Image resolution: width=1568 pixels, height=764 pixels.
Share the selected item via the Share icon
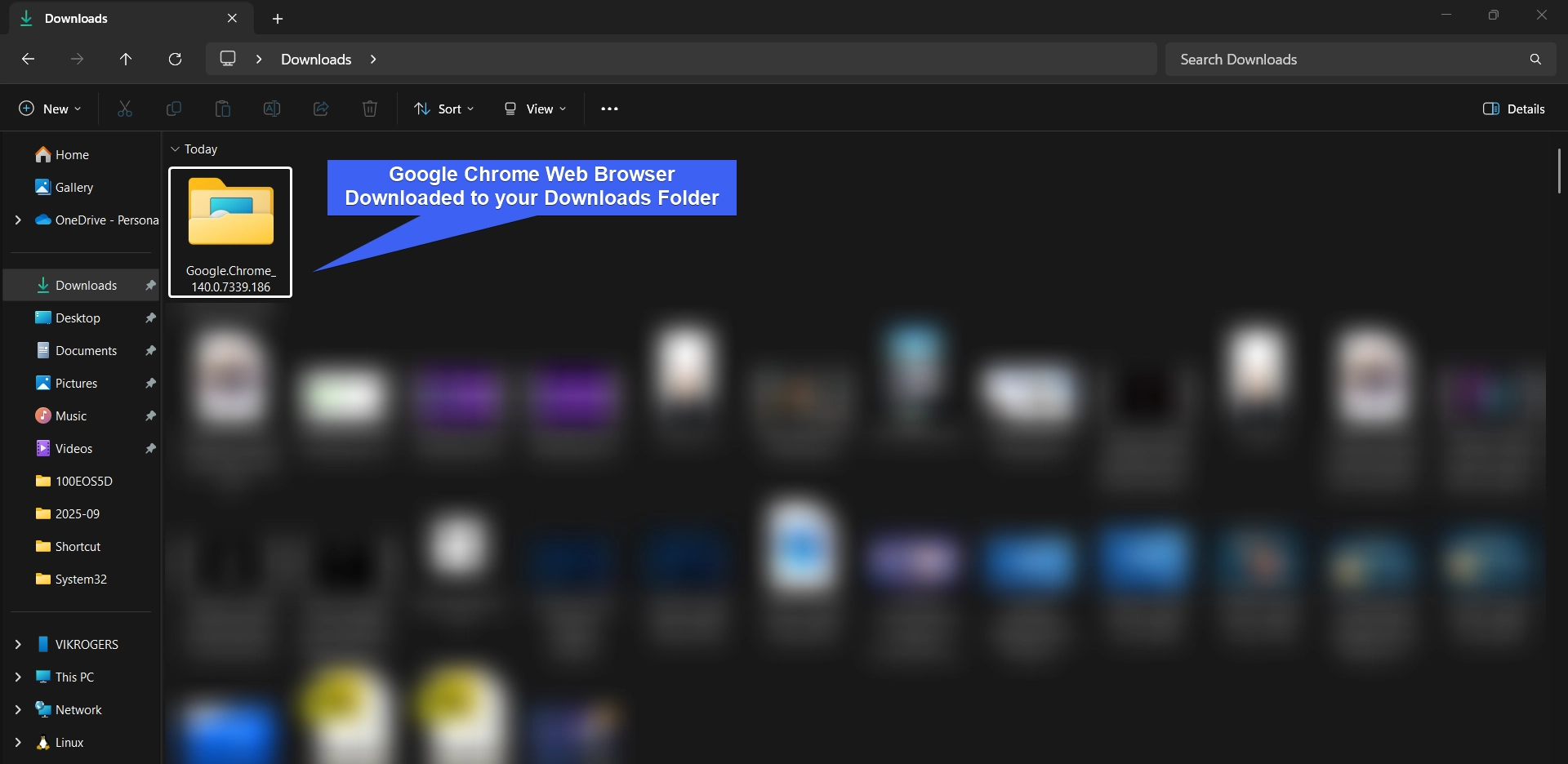320,108
